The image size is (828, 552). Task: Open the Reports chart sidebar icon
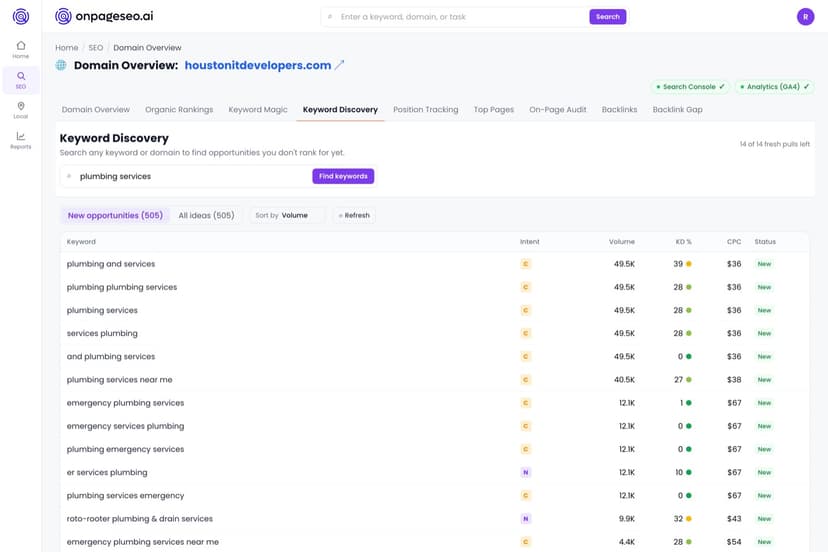pyautogui.click(x=21, y=140)
